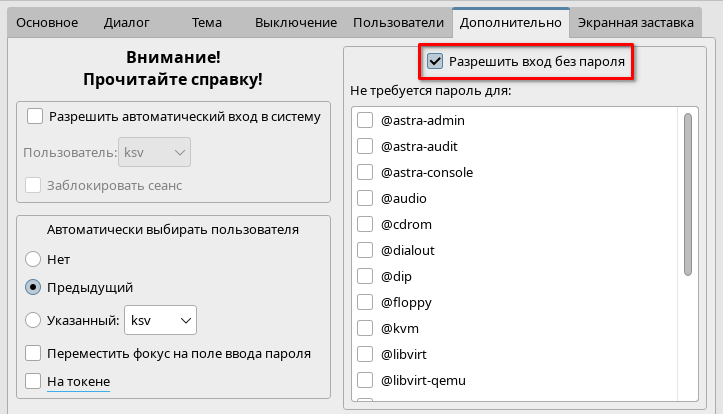The height and width of the screenshot is (414, 723).
Task: Open the Пользователь ksv dropdown
Action: click(154, 152)
